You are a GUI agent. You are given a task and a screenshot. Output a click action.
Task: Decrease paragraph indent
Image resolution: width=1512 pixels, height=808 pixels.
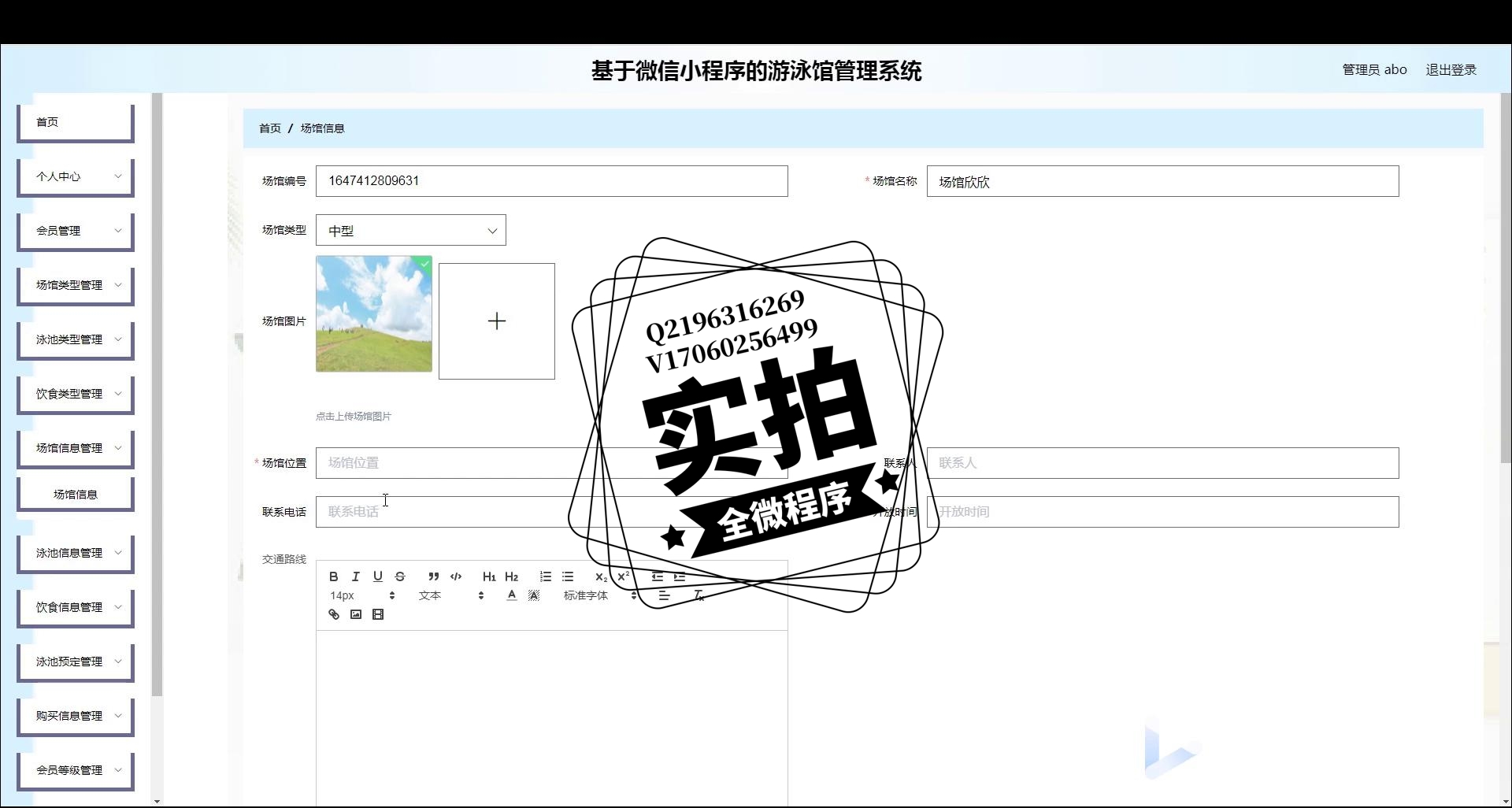coord(658,576)
